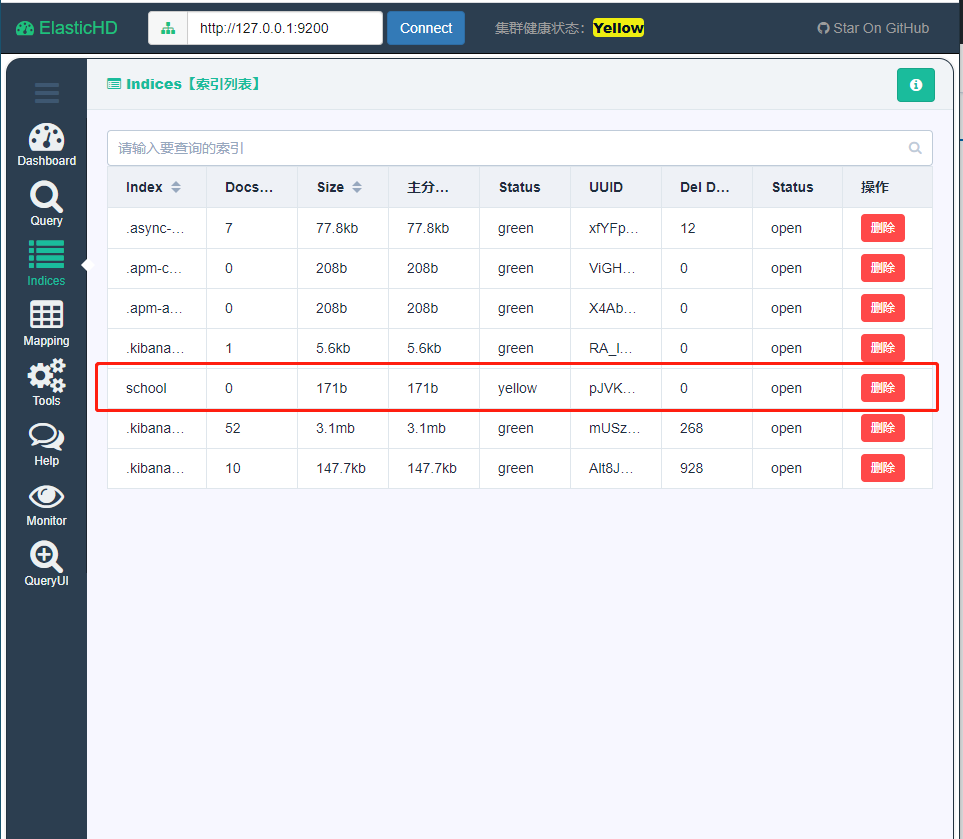Click the yellow status cell of school
This screenshot has width=963, height=839.
coord(517,388)
